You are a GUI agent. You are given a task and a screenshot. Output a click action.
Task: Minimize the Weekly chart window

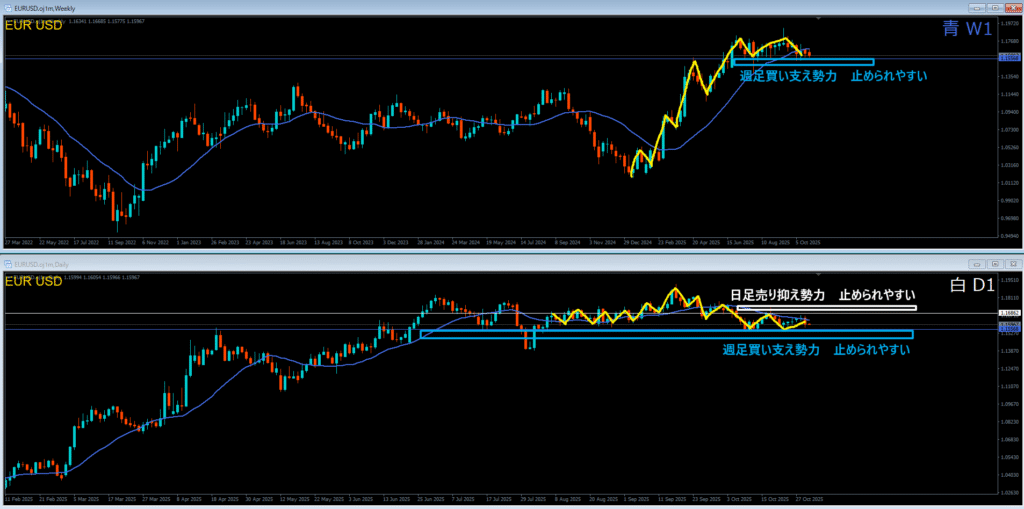pyautogui.click(x=977, y=8)
